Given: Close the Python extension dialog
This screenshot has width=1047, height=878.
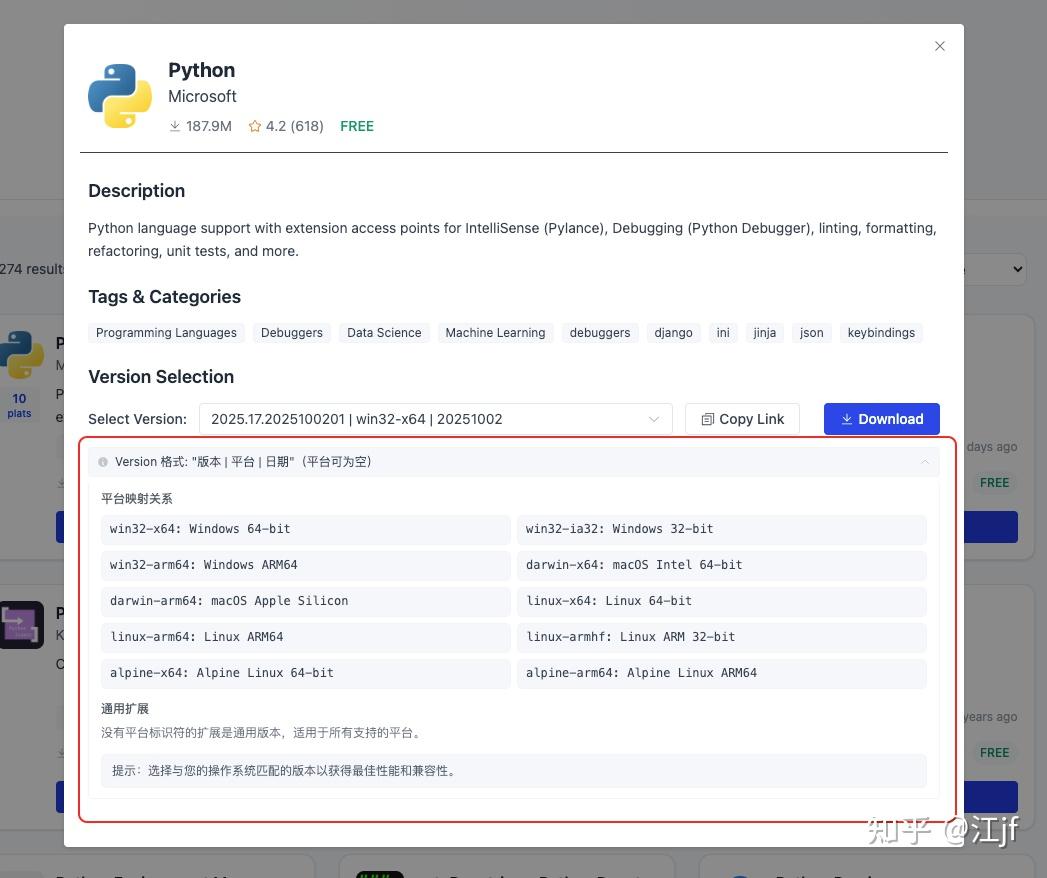Looking at the screenshot, I should click(939, 46).
